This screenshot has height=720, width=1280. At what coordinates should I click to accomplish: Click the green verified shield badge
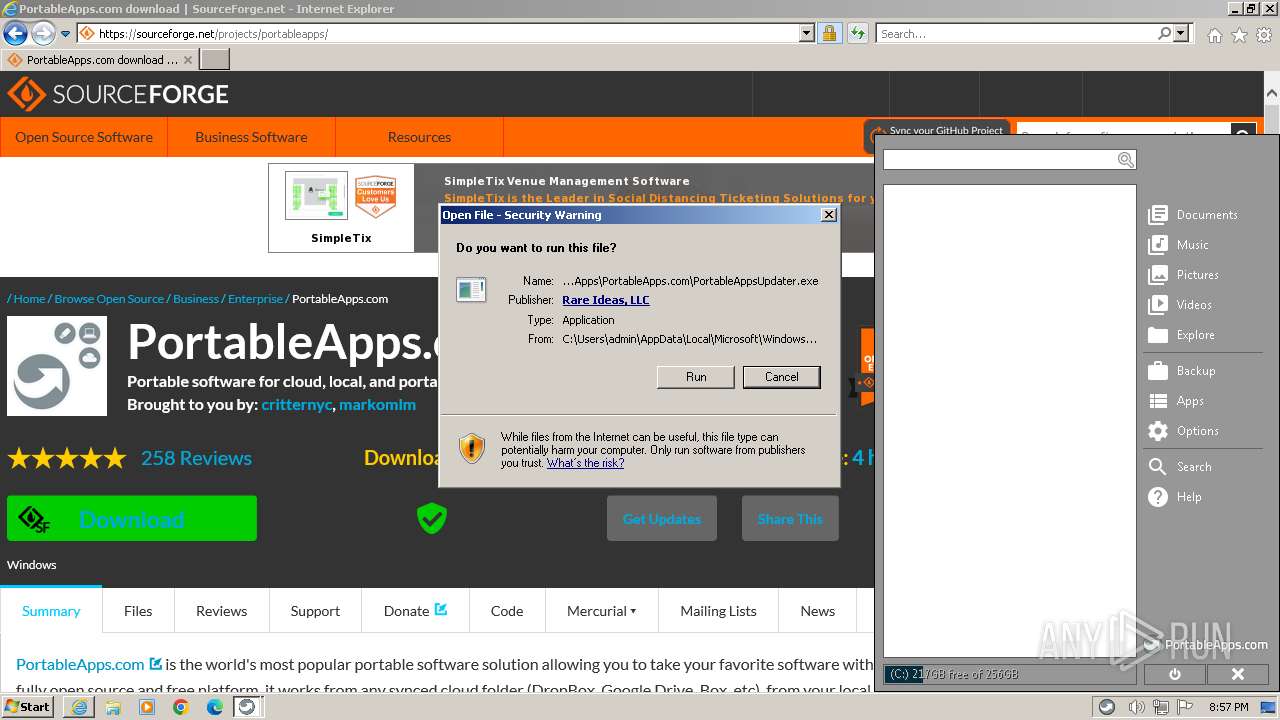click(432, 518)
